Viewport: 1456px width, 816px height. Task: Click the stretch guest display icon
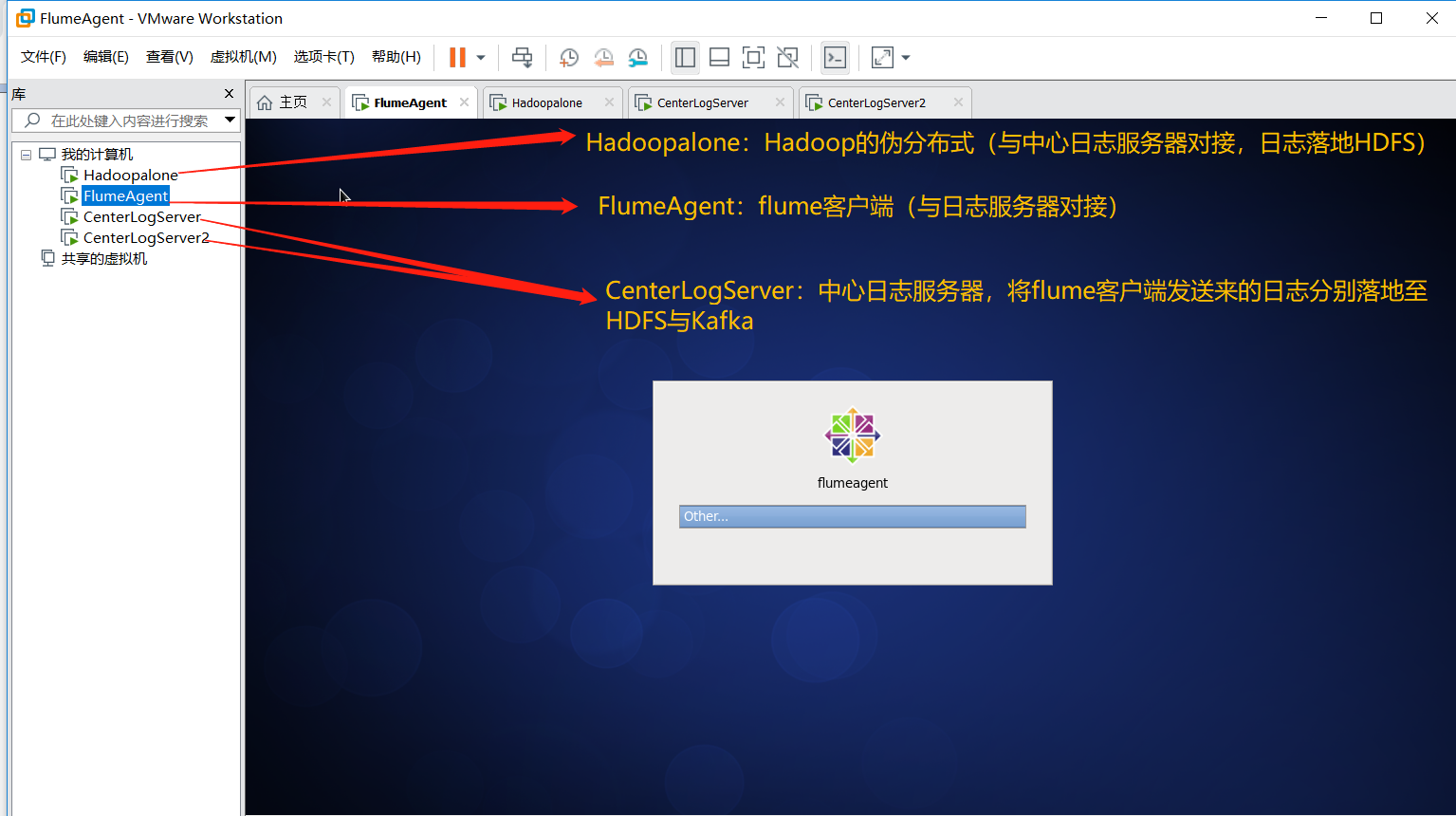coord(882,57)
